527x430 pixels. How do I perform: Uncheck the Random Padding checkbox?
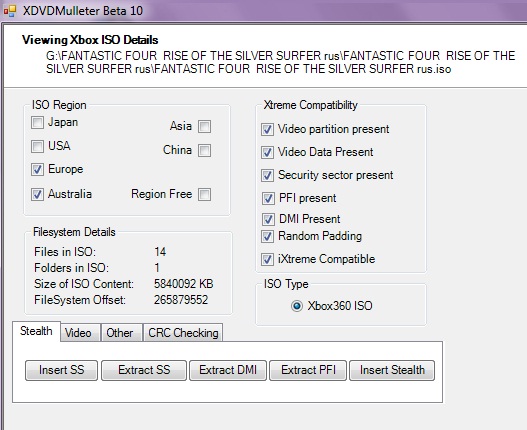tap(268, 237)
